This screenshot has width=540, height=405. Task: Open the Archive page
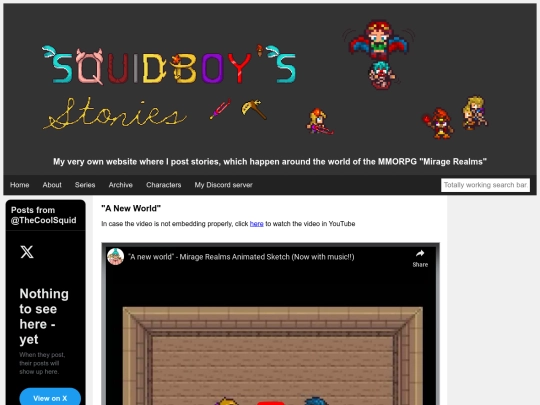pyautogui.click(x=121, y=185)
